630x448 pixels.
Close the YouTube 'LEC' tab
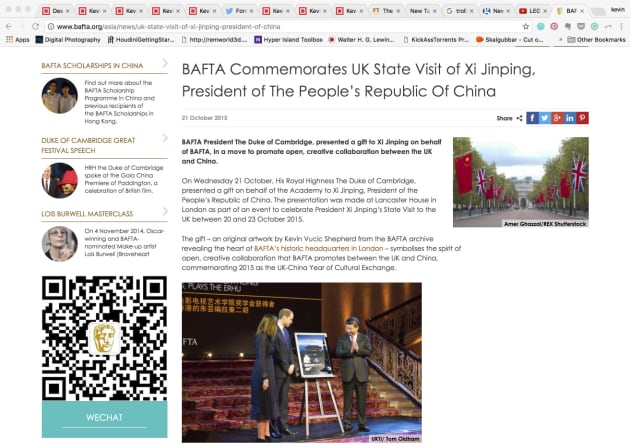point(545,11)
